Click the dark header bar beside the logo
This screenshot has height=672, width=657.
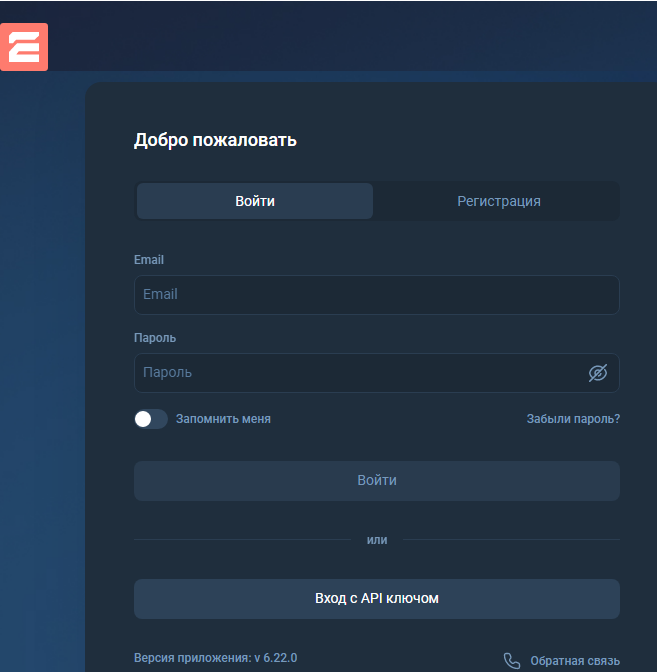pyautogui.click(x=350, y=35)
